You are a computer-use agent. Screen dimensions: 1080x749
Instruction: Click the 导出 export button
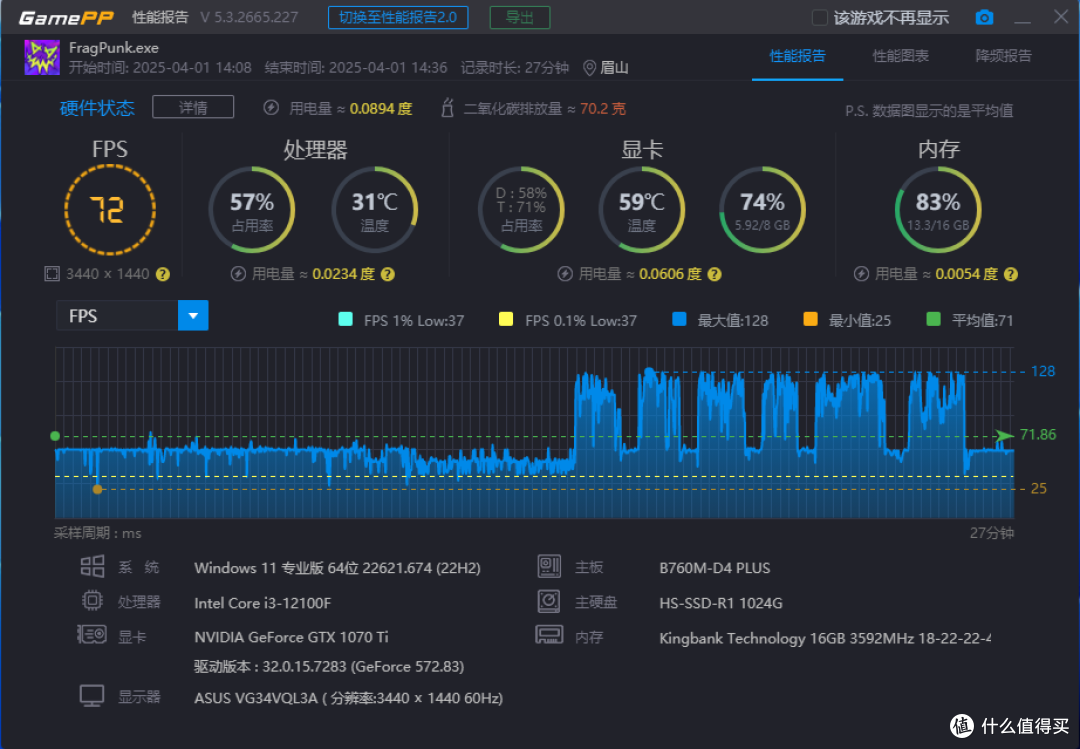click(x=519, y=17)
